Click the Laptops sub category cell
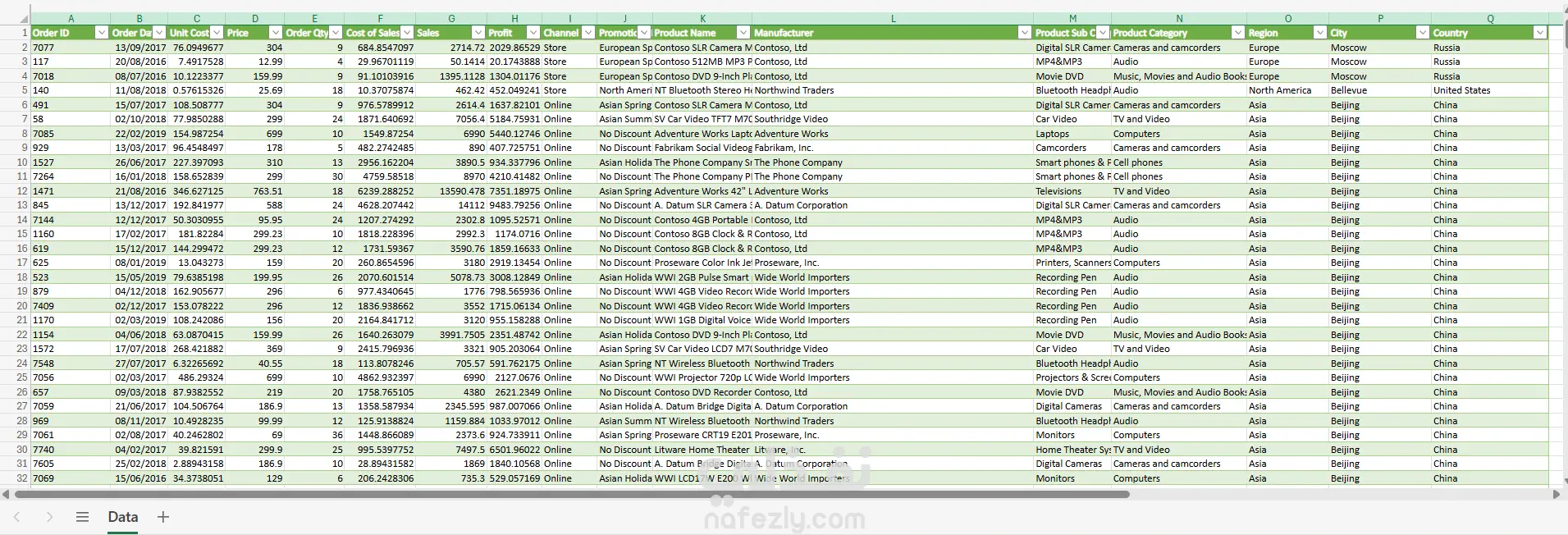1568x535 pixels. (x=1072, y=134)
